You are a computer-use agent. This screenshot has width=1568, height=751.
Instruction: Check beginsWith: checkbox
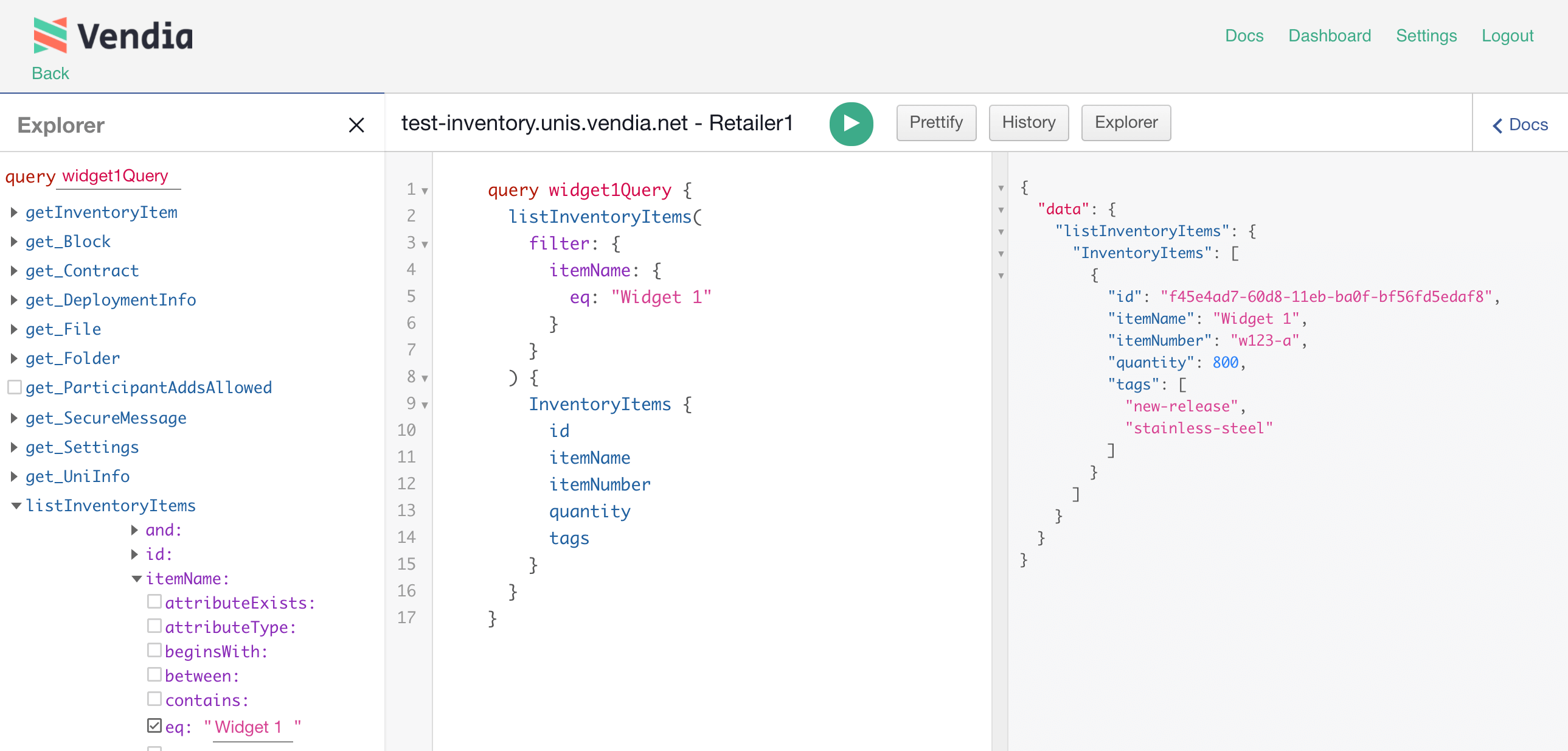click(154, 651)
